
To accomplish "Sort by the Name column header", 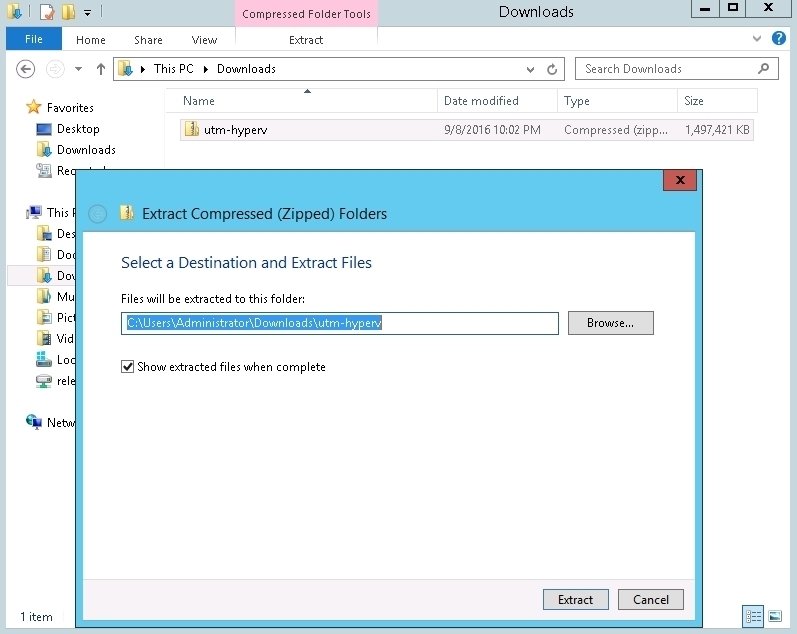I will tap(303, 101).
